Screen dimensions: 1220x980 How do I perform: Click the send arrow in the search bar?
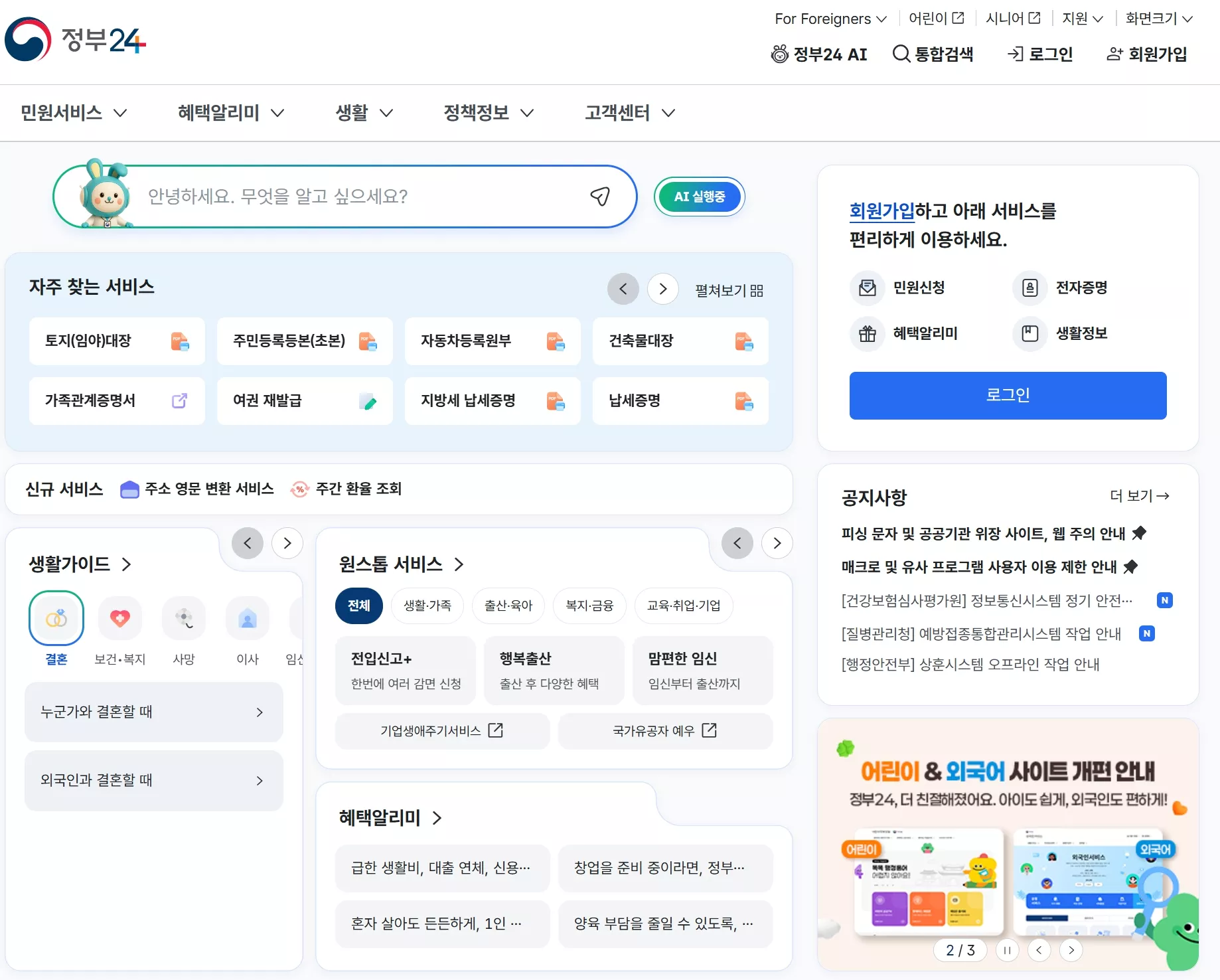599,196
